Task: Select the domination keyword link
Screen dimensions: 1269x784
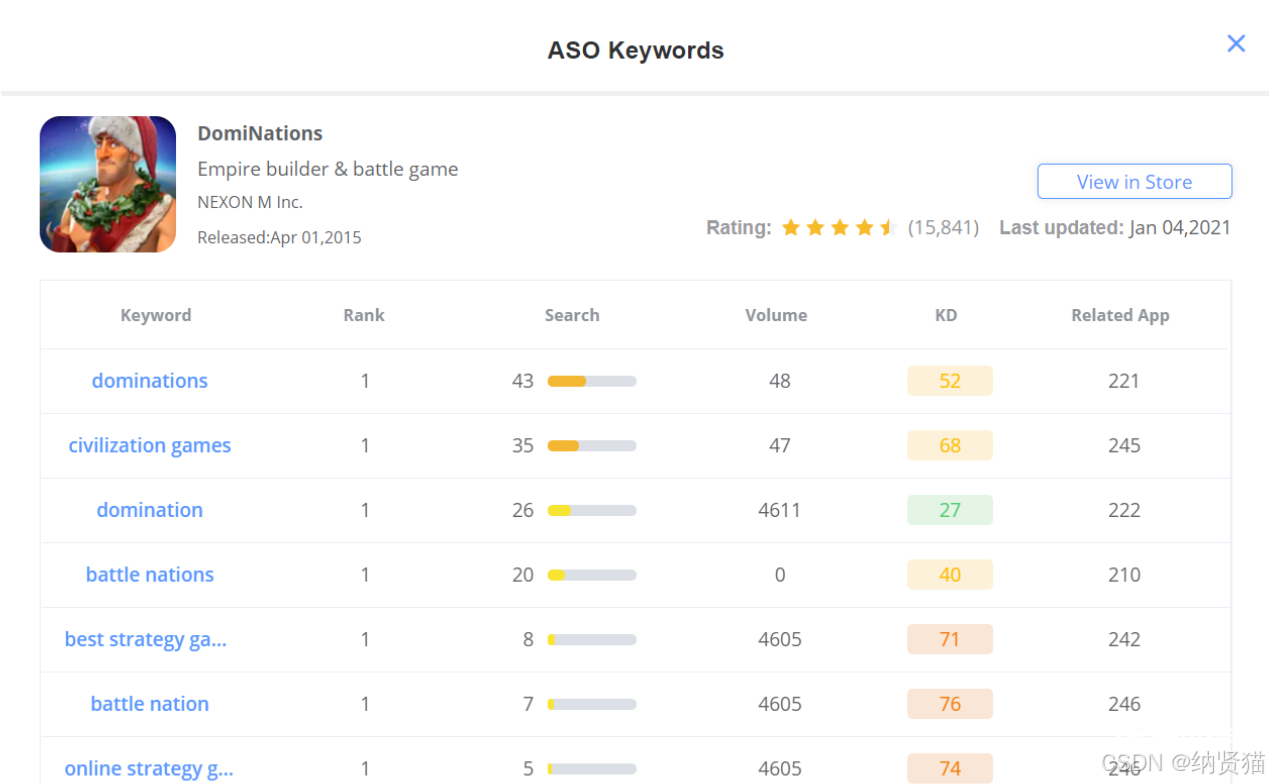Action: [x=150, y=510]
